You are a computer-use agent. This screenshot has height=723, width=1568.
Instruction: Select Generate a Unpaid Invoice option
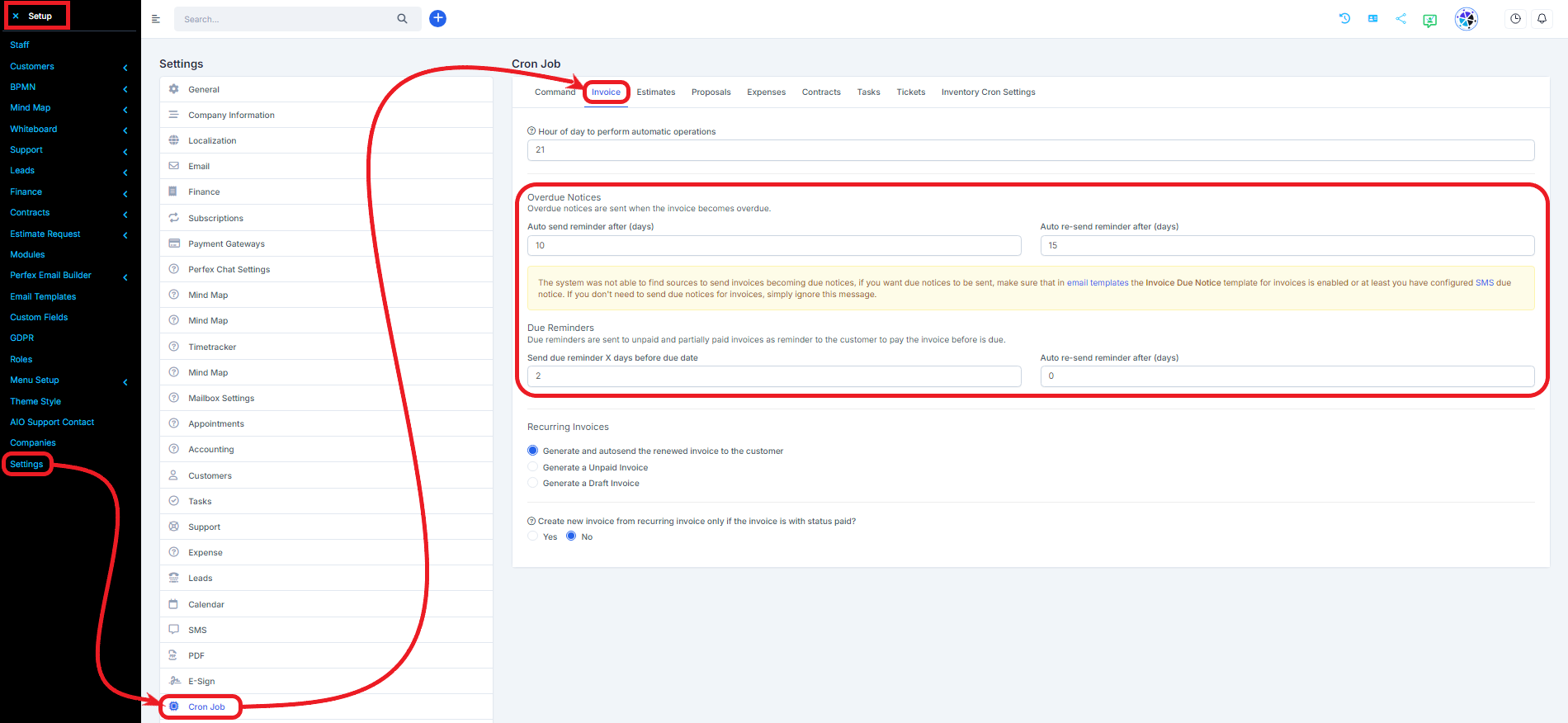tap(533, 467)
